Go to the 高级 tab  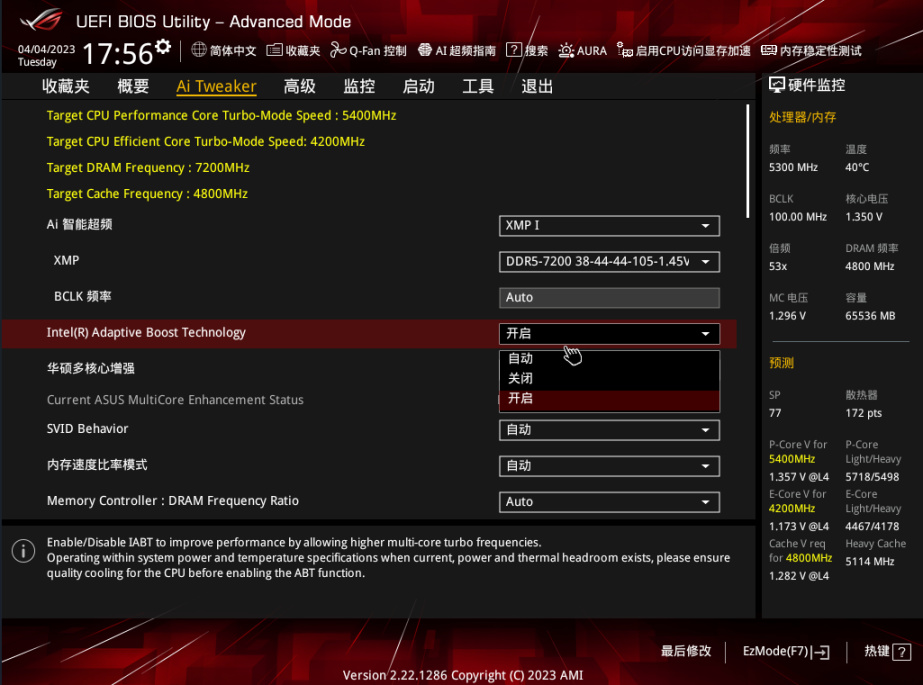[300, 87]
